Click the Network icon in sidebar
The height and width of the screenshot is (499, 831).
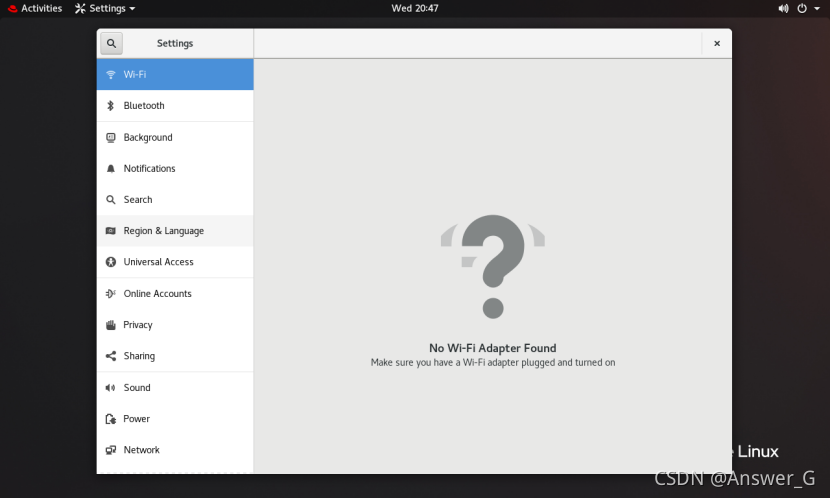coord(111,450)
